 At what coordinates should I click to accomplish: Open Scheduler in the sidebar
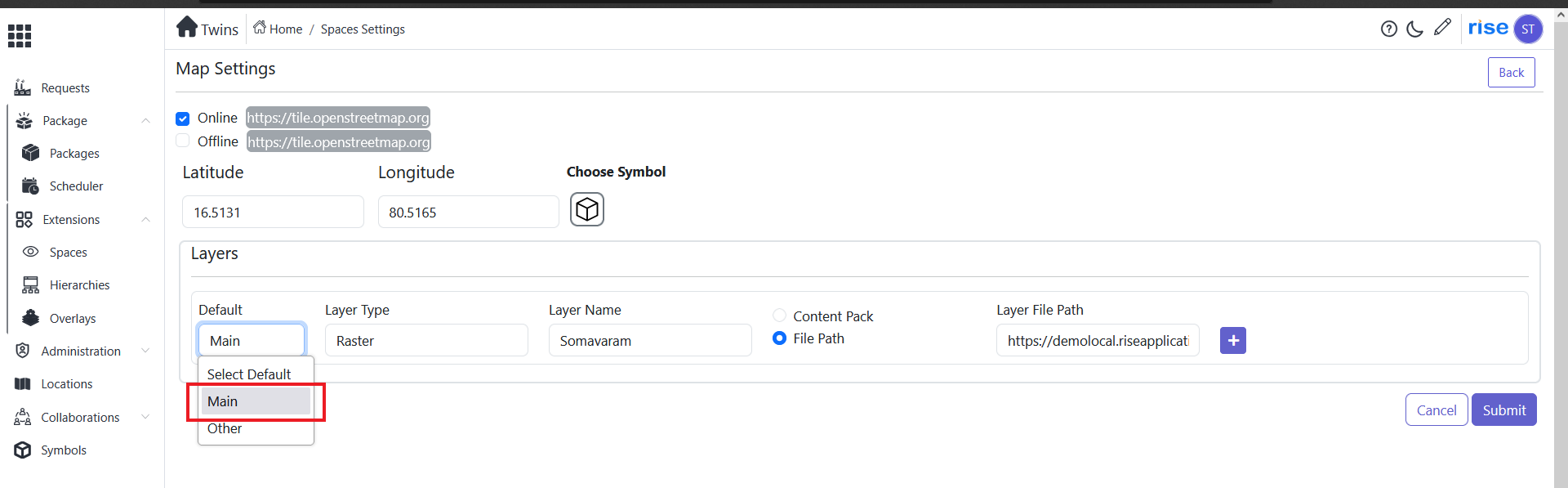point(77,186)
